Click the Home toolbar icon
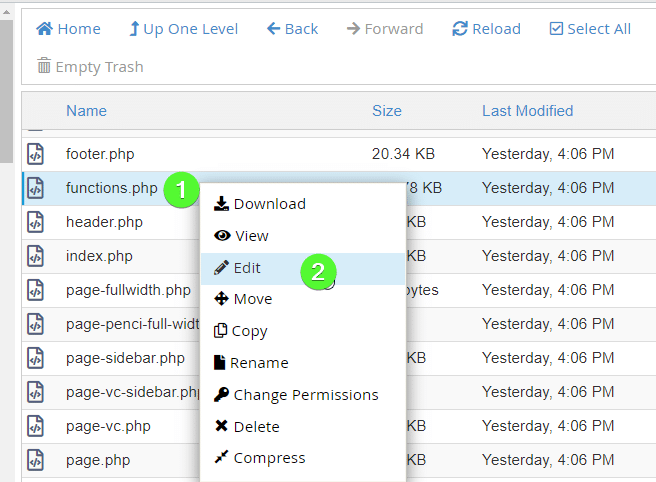This screenshot has width=656, height=482. click(45, 29)
